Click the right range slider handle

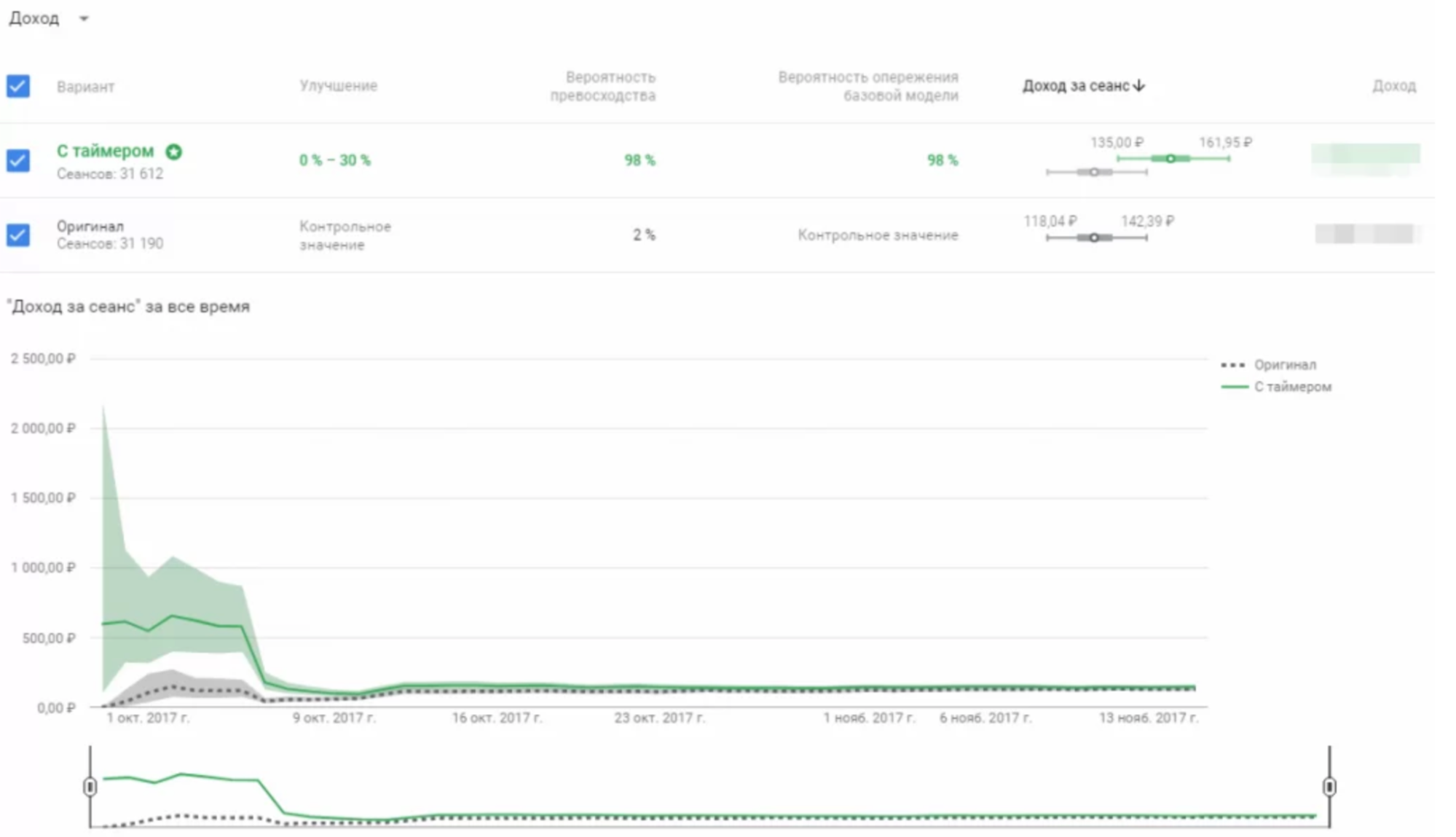pos(1329,787)
